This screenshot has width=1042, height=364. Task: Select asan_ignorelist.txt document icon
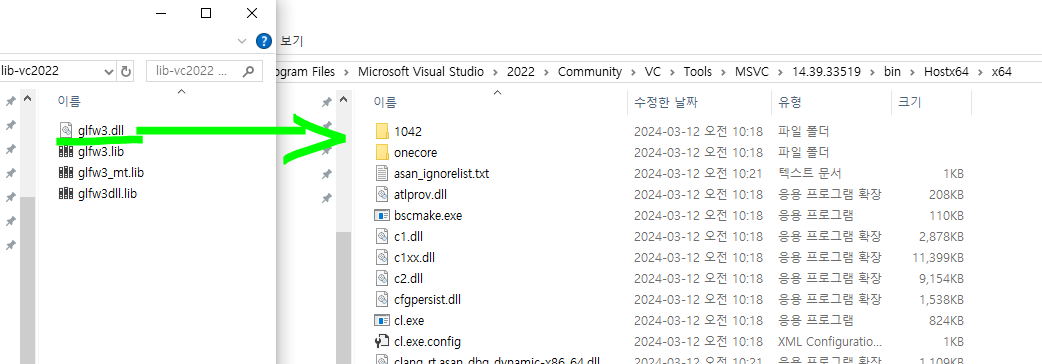click(382, 173)
